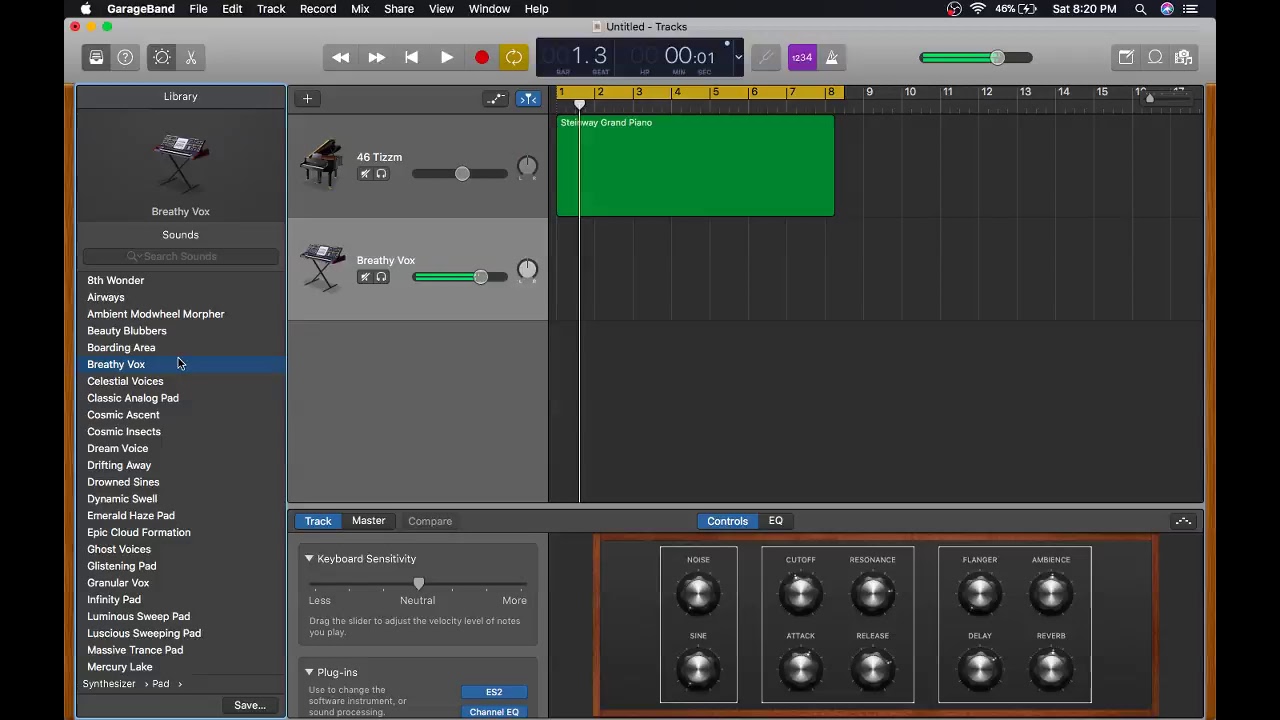Click the Save... button in Library
Viewport: 1280px width, 720px height.
pos(250,705)
